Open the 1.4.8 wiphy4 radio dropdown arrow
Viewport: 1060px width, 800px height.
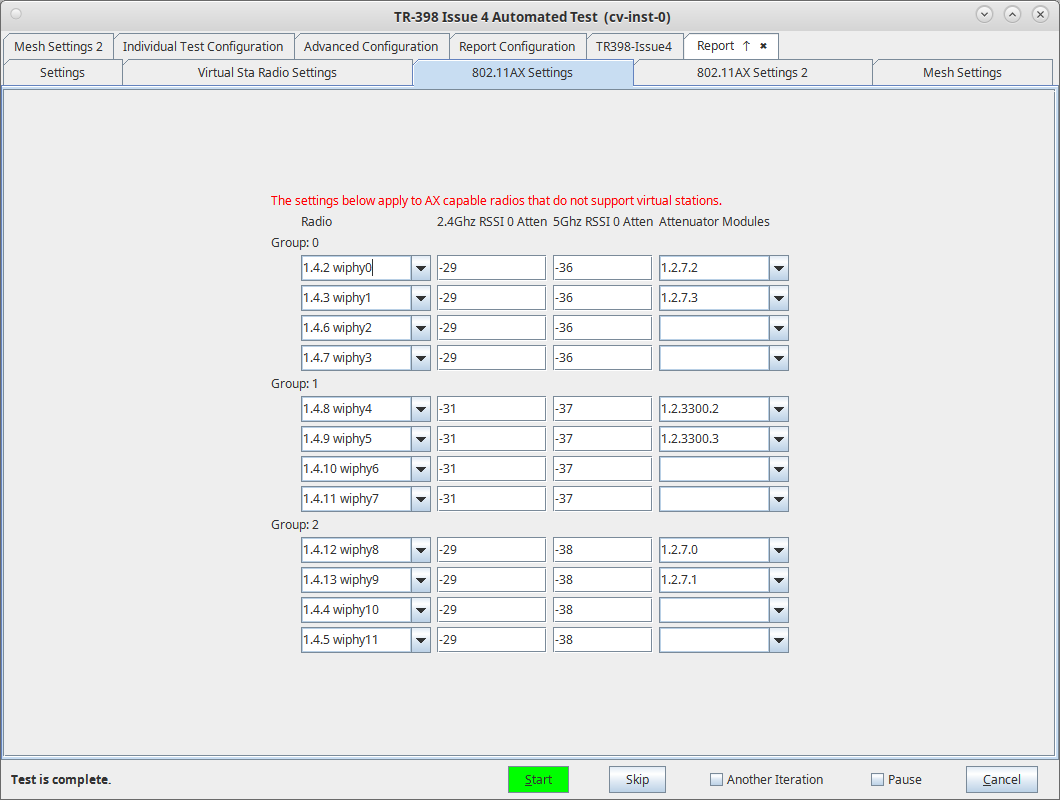pyautogui.click(x=420, y=409)
